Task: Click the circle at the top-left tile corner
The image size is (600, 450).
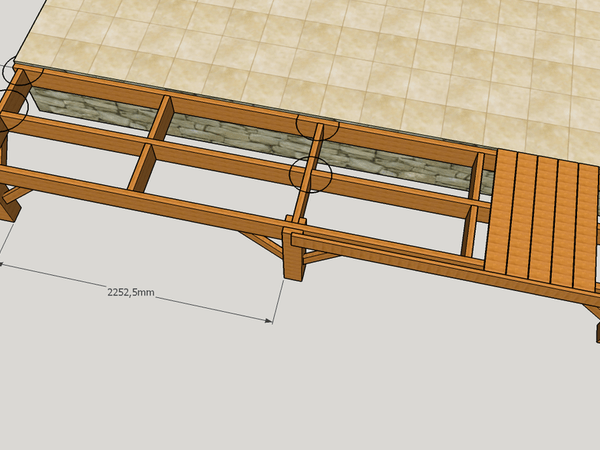Action: 19,71
